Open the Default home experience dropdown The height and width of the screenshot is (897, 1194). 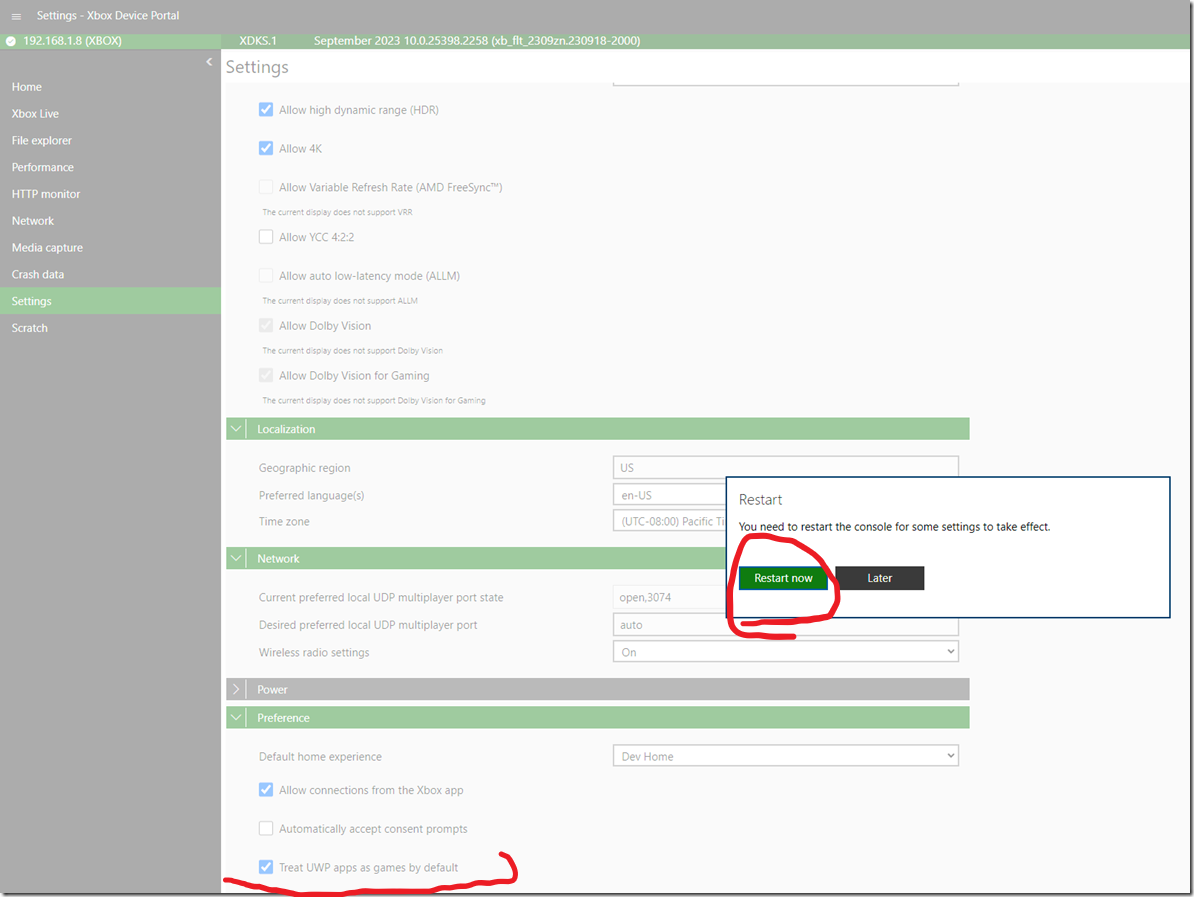(x=785, y=756)
